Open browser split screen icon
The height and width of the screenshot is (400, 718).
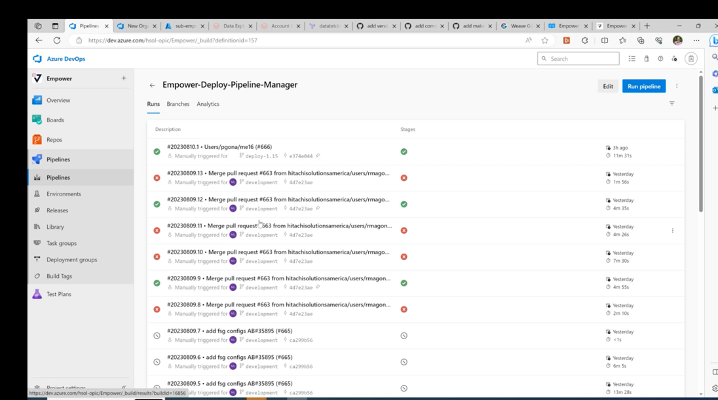click(604, 40)
